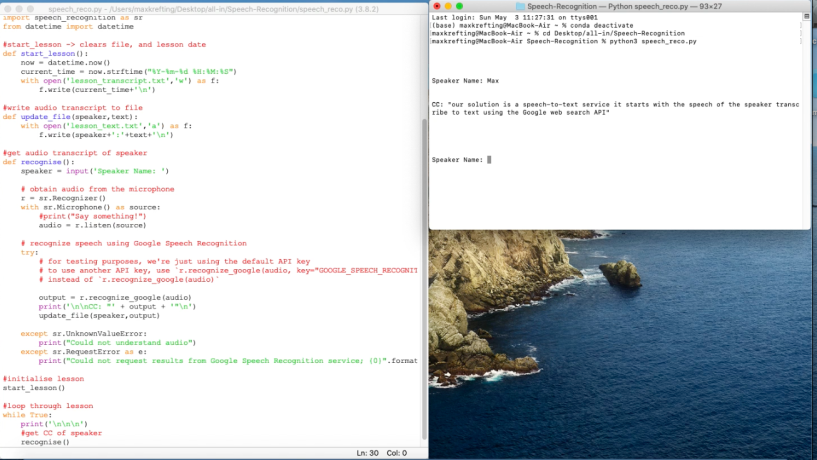Place cursor on 'def recognise():' line
The height and width of the screenshot is (460, 817).
pos(39,162)
